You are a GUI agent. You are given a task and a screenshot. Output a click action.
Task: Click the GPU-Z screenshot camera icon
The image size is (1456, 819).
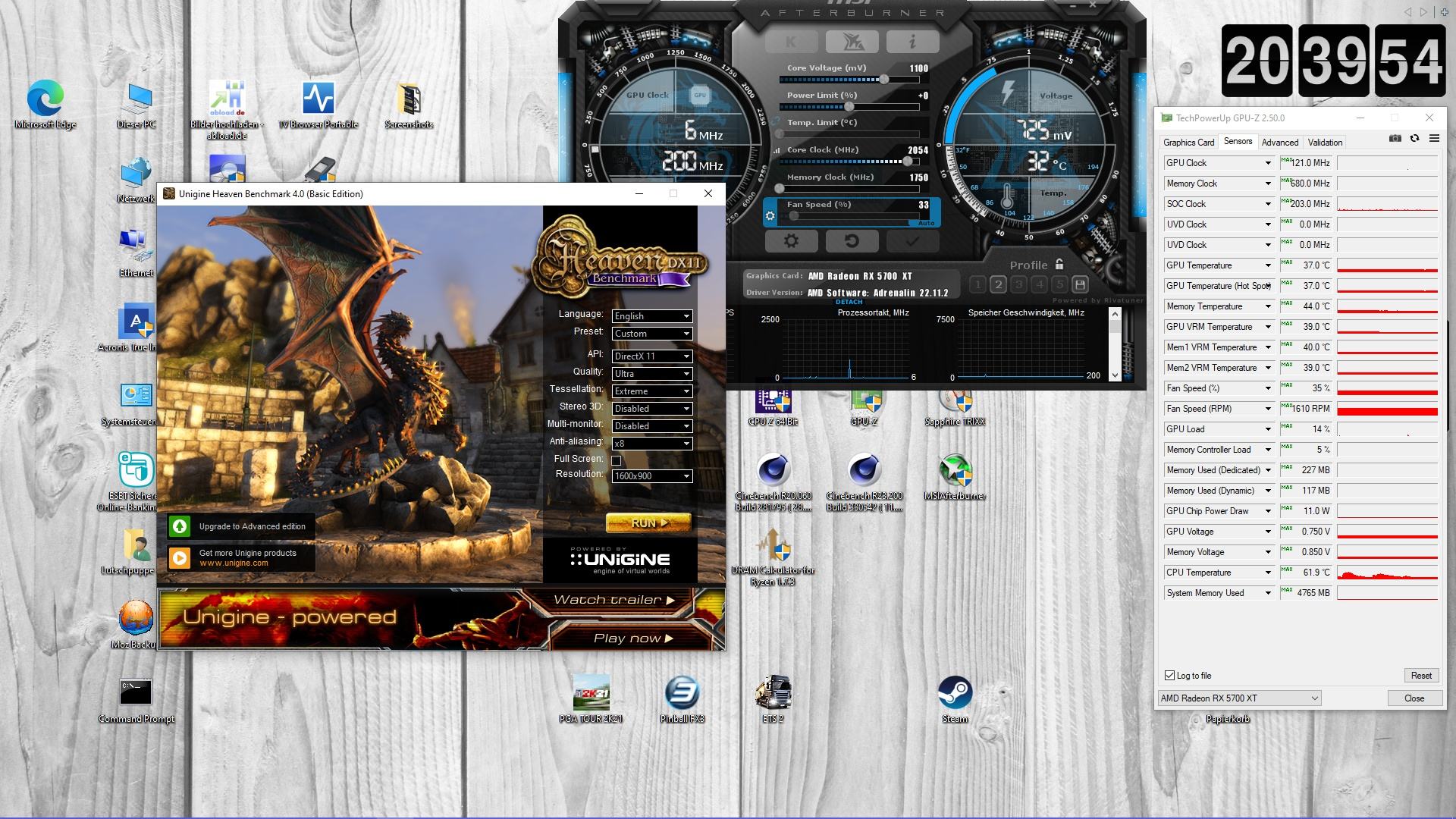pyautogui.click(x=1395, y=139)
